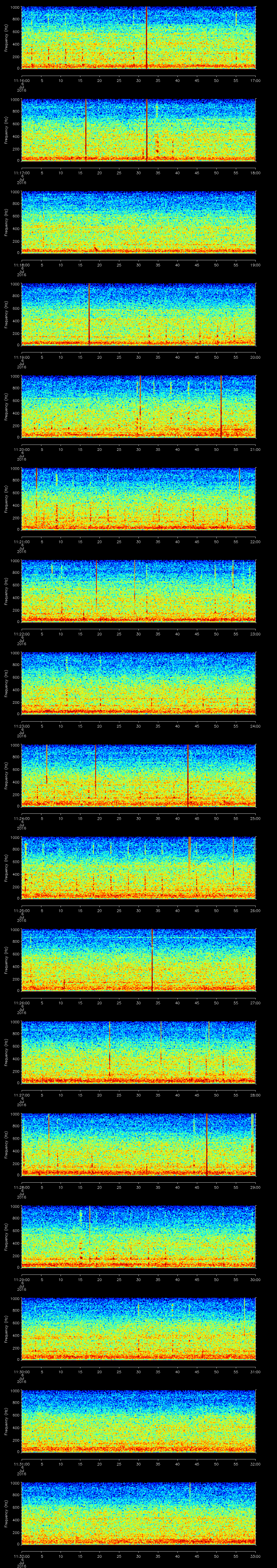Select the spectrogram panel starting at 11:23:00
The width and height of the screenshot is (277, 1568).
pyautogui.click(x=139, y=683)
